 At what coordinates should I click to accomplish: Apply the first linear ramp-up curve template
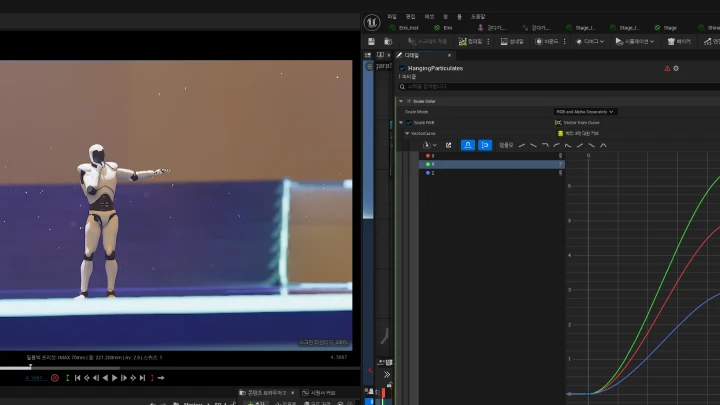(x=522, y=145)
